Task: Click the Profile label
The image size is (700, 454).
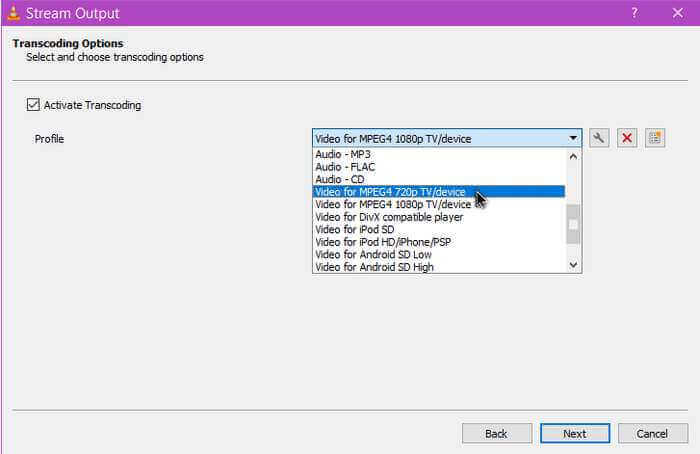Action: [x=50, y=139]
